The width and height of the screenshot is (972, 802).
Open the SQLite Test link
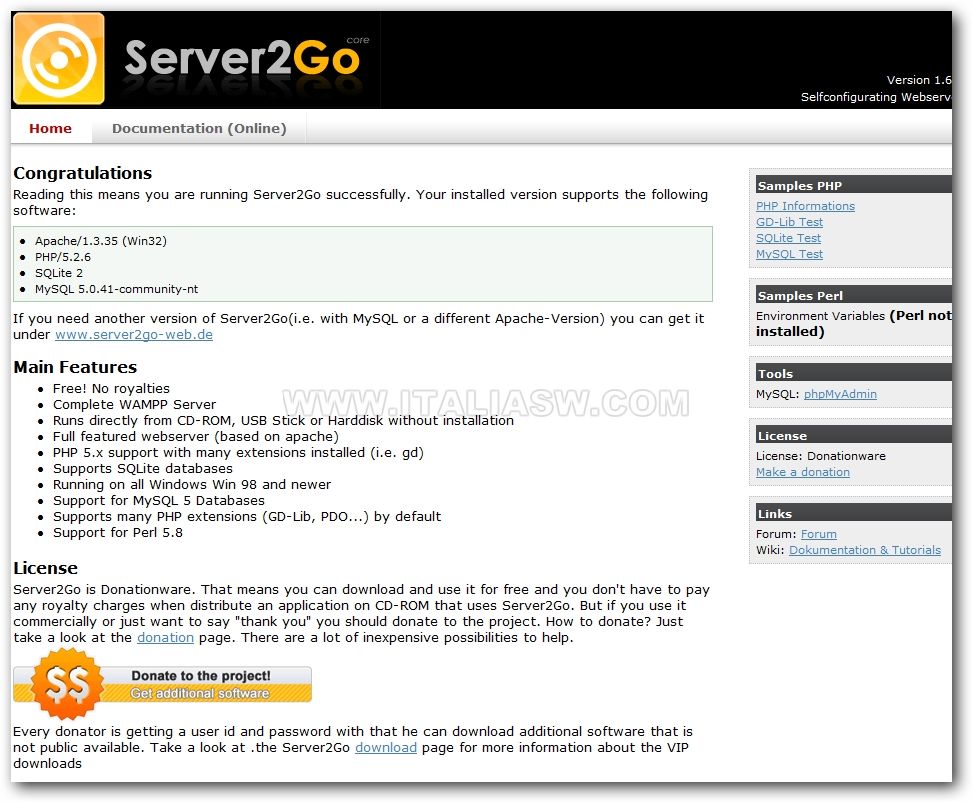click(788, 238)
